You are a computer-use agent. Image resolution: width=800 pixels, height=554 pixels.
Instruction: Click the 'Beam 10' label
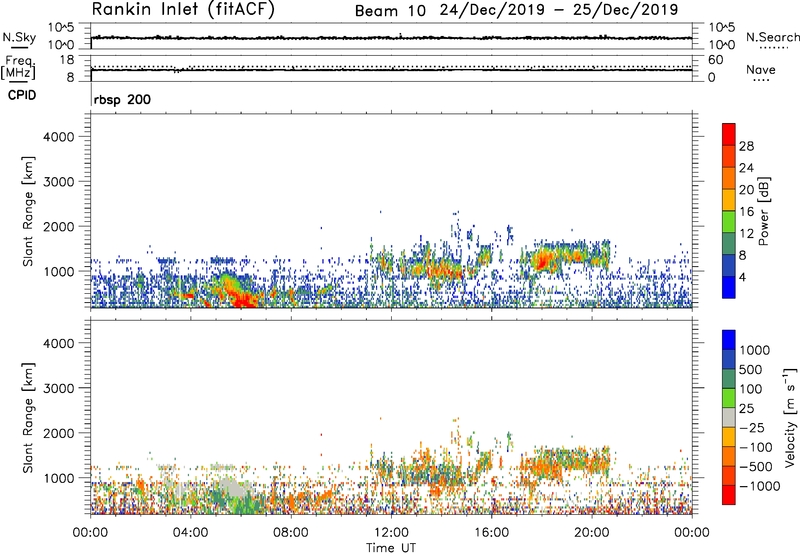pos(390,11)
